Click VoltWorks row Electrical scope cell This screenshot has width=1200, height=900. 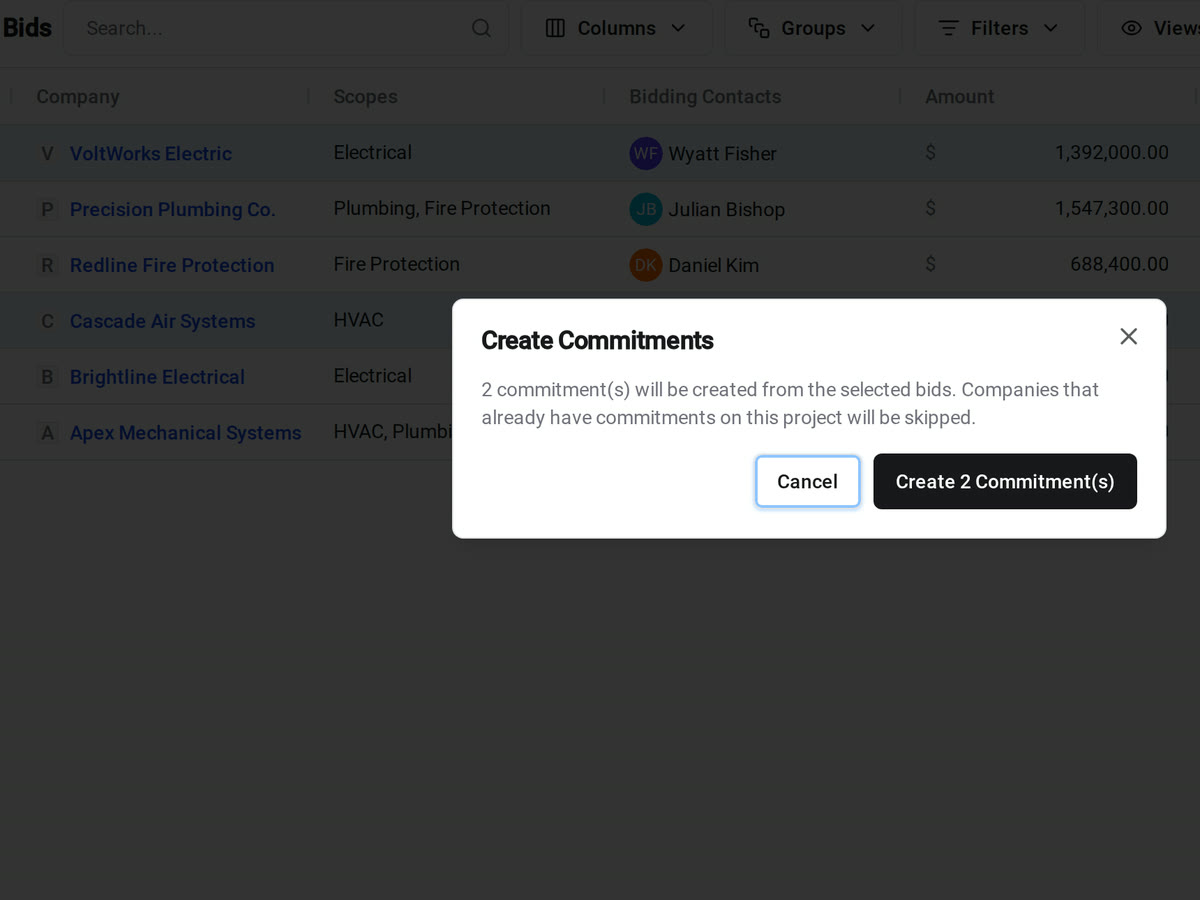(x=372, y=152)
